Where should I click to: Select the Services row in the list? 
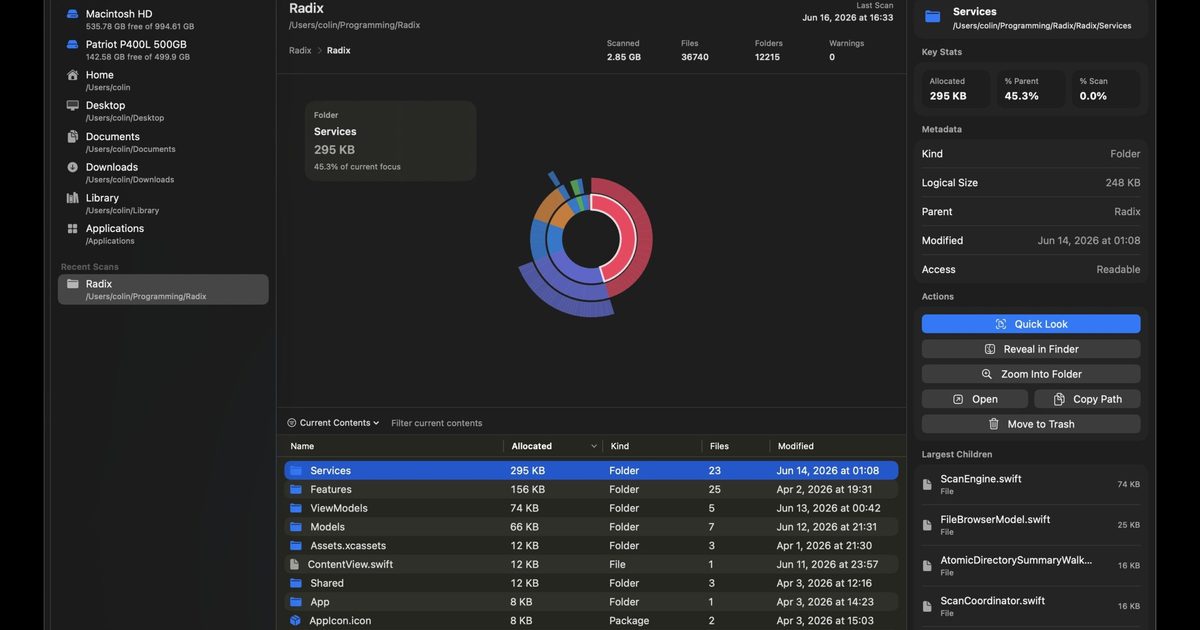pos(591,470)
